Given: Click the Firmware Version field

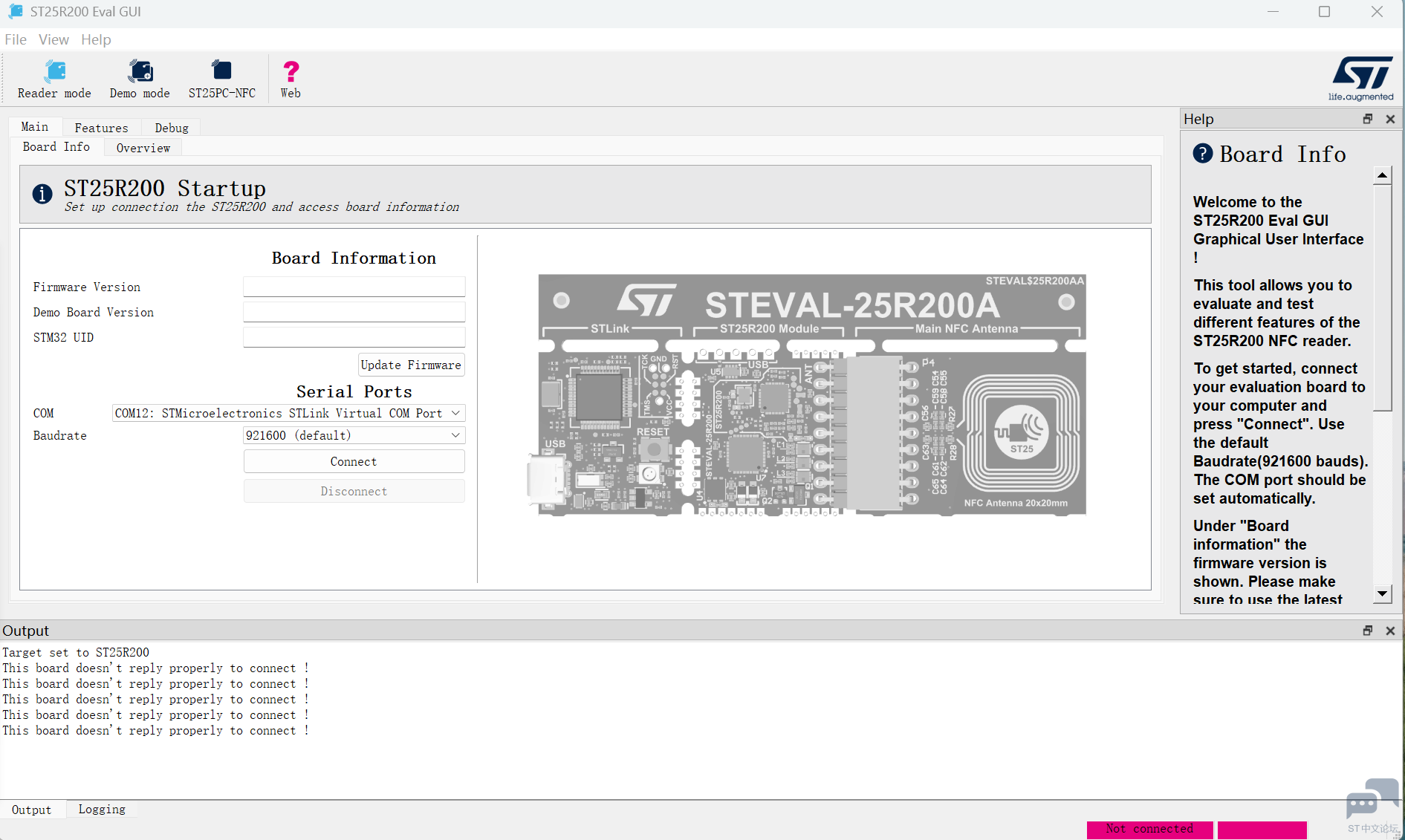Looking at the screenshot, I should [x=354, y=287].
